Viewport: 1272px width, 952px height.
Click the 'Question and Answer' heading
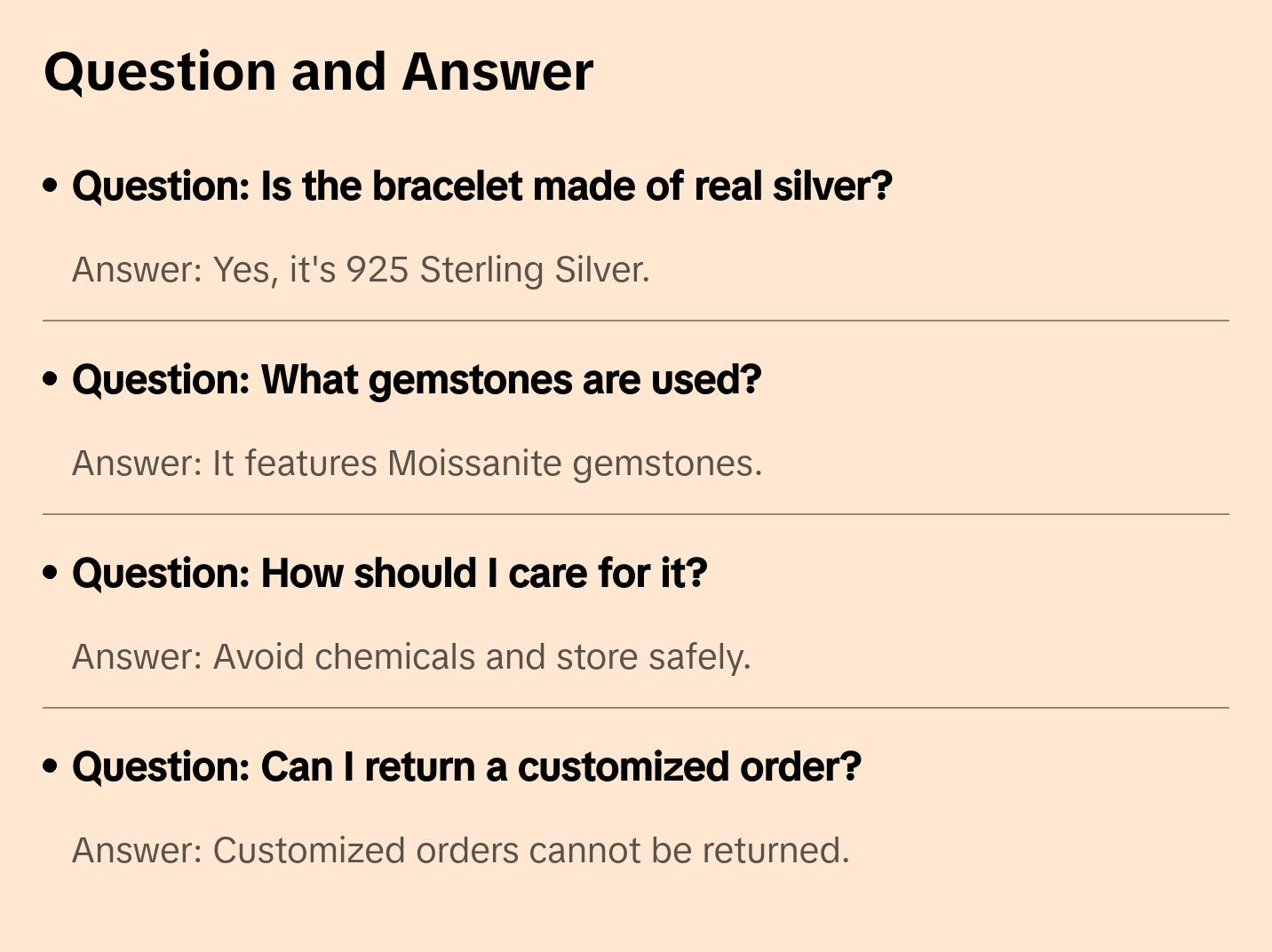click(x=318, y=72)
